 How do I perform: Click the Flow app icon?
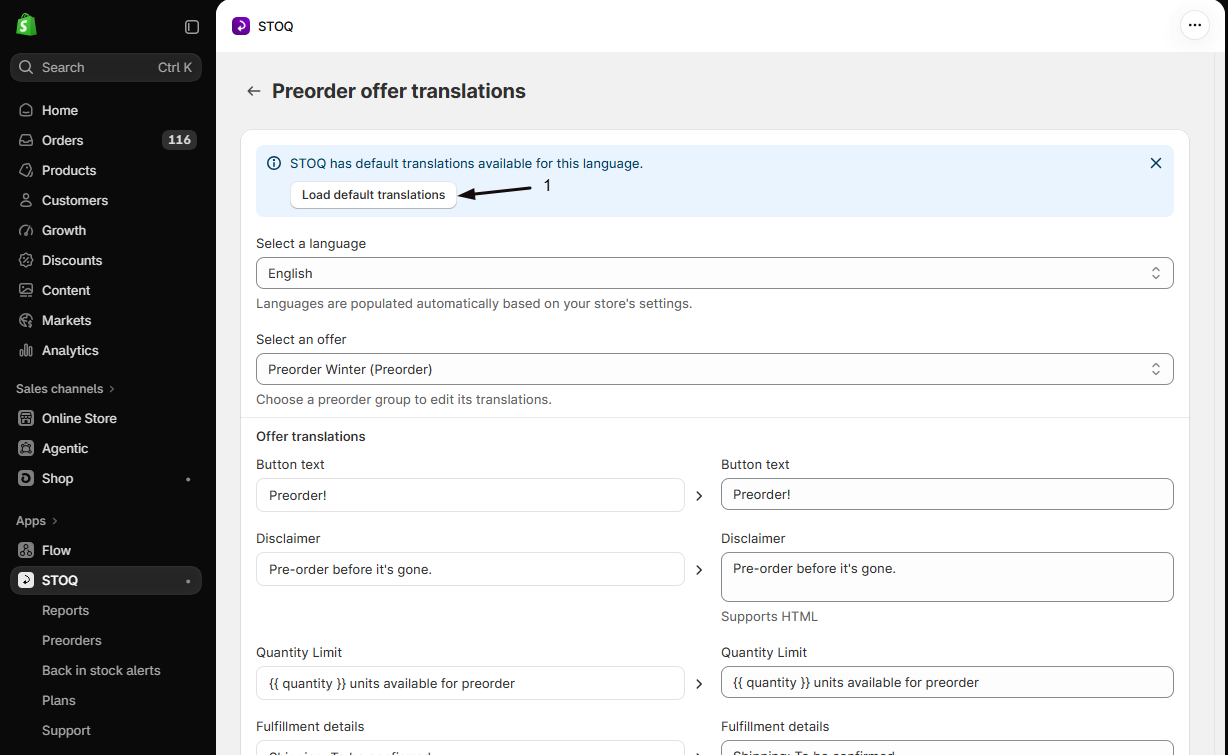(26, 550)
